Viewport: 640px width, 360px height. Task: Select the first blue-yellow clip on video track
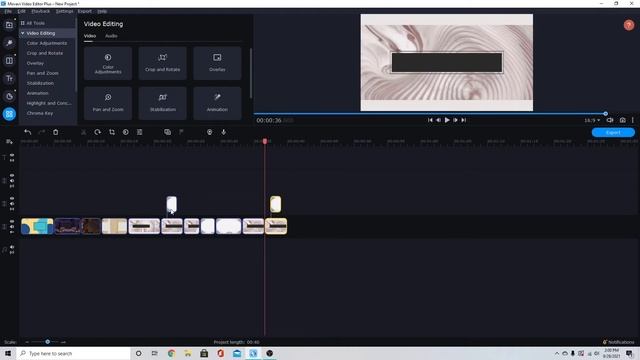click(x=37, y=226)
